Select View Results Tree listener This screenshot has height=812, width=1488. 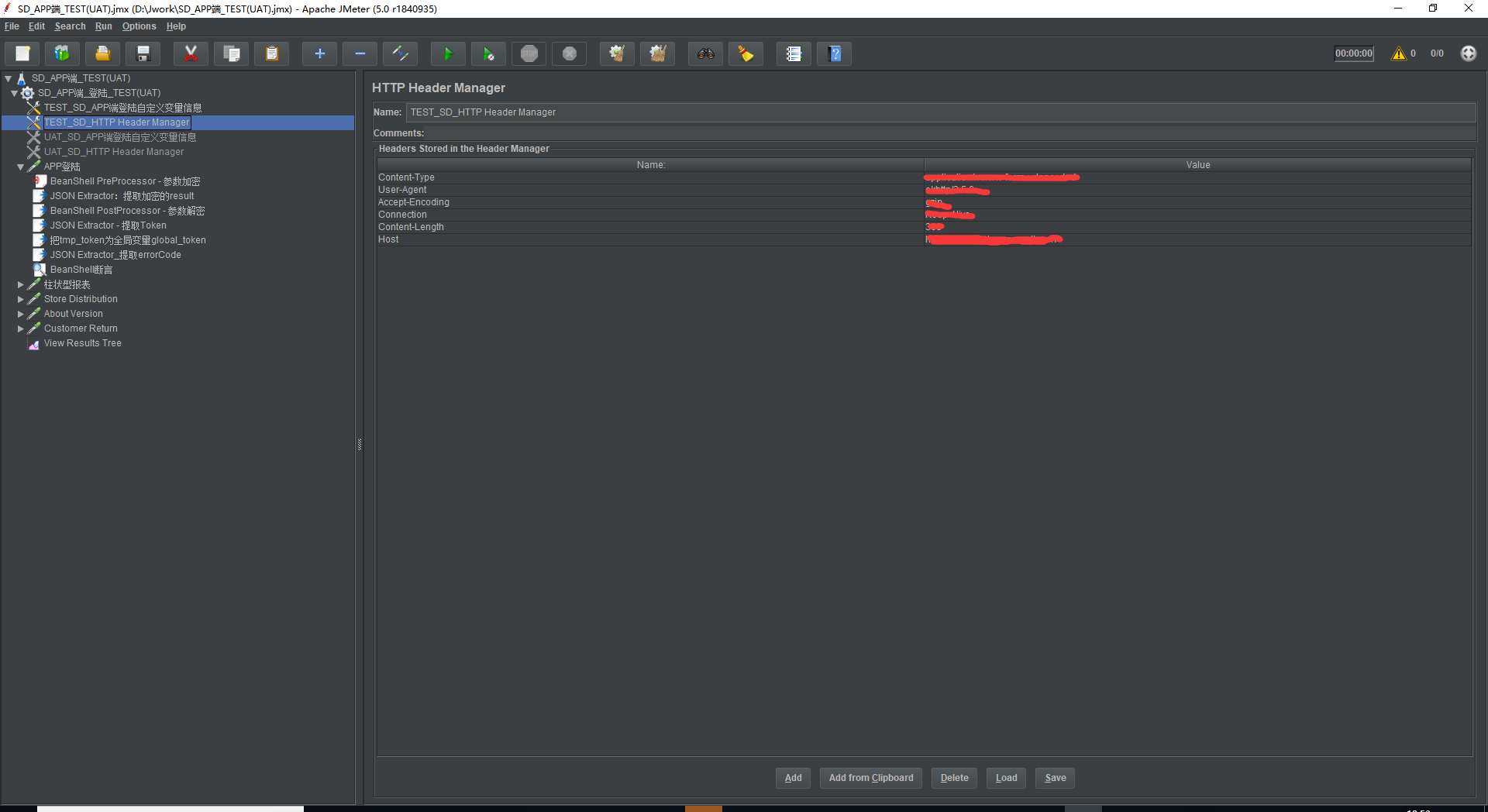pos(82,343)
